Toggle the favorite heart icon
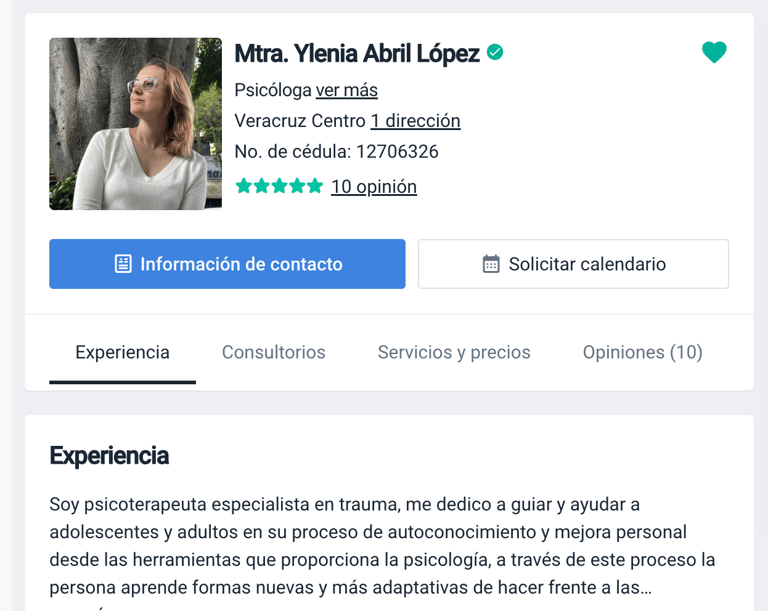Viewport: 768px width, 611px height. [714, 52]
